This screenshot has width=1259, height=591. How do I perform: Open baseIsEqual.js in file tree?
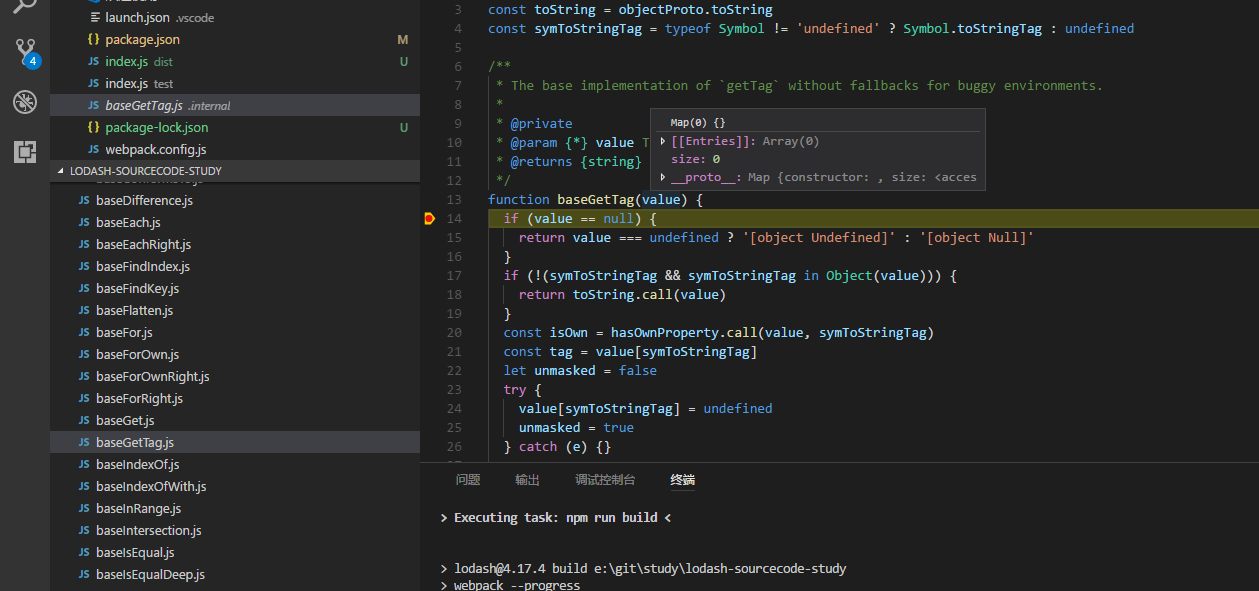pyautogui.click(x=235, y=552)
